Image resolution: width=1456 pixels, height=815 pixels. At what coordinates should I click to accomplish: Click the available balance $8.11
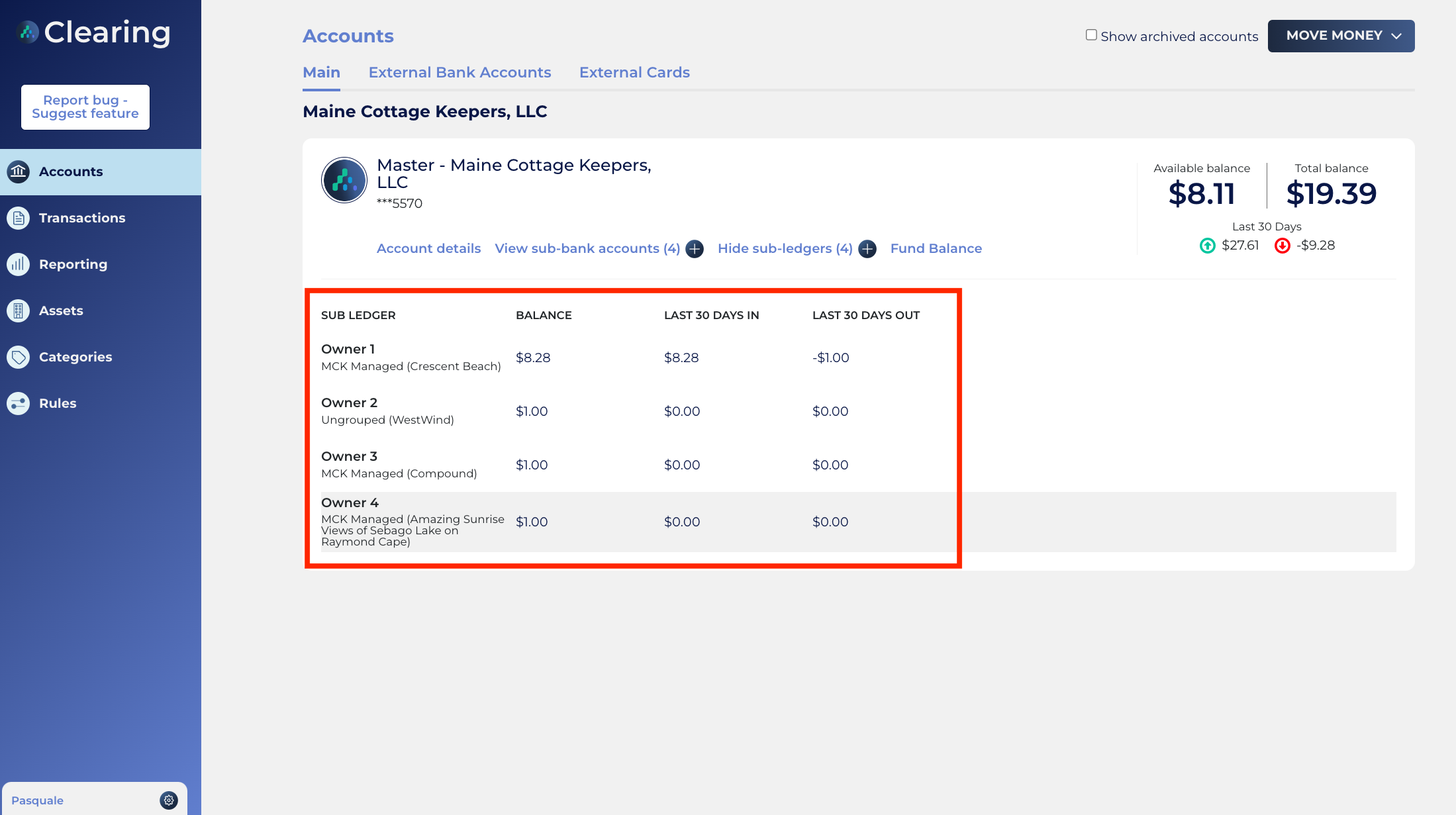click(1202, 194)
